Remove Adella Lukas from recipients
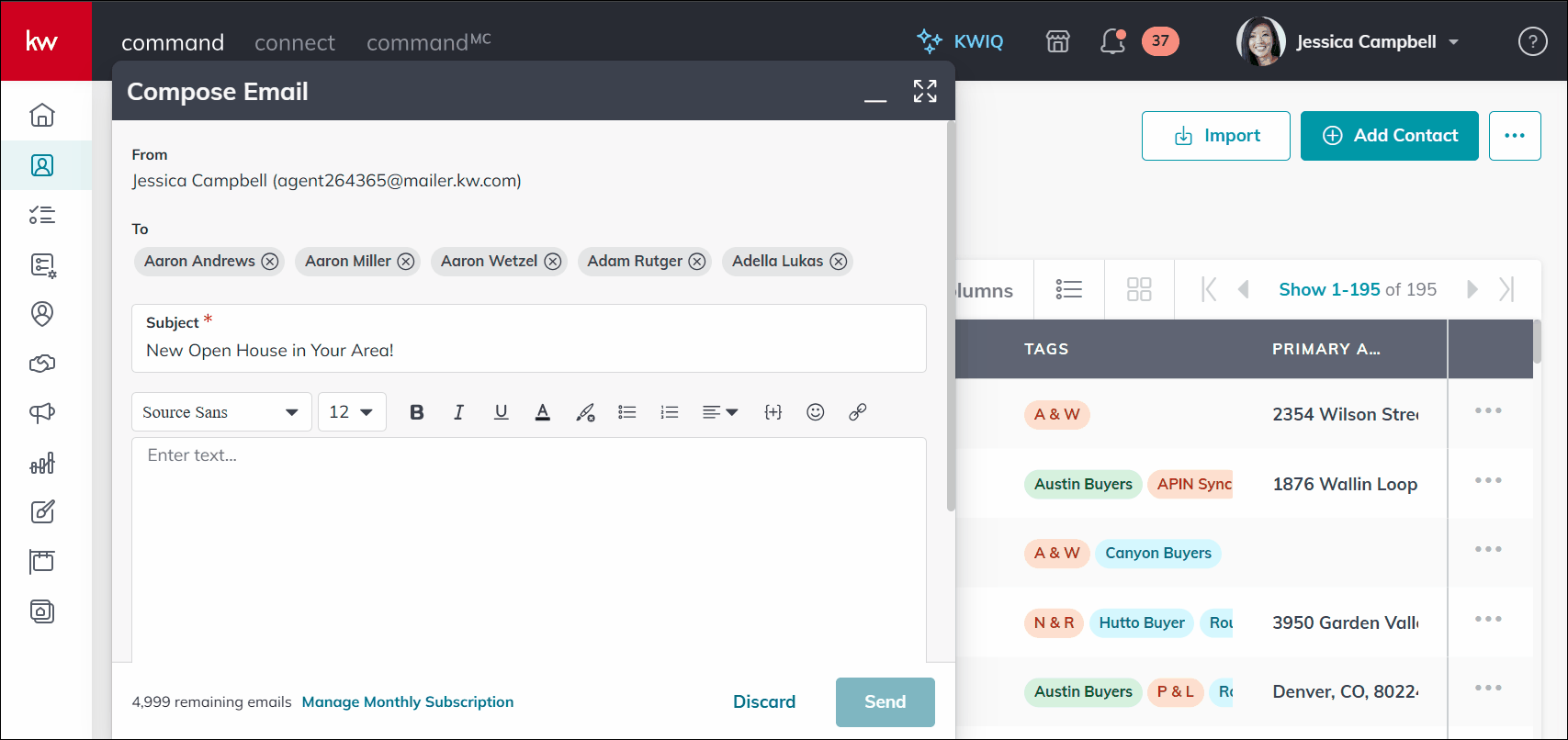 click(839, 262)
